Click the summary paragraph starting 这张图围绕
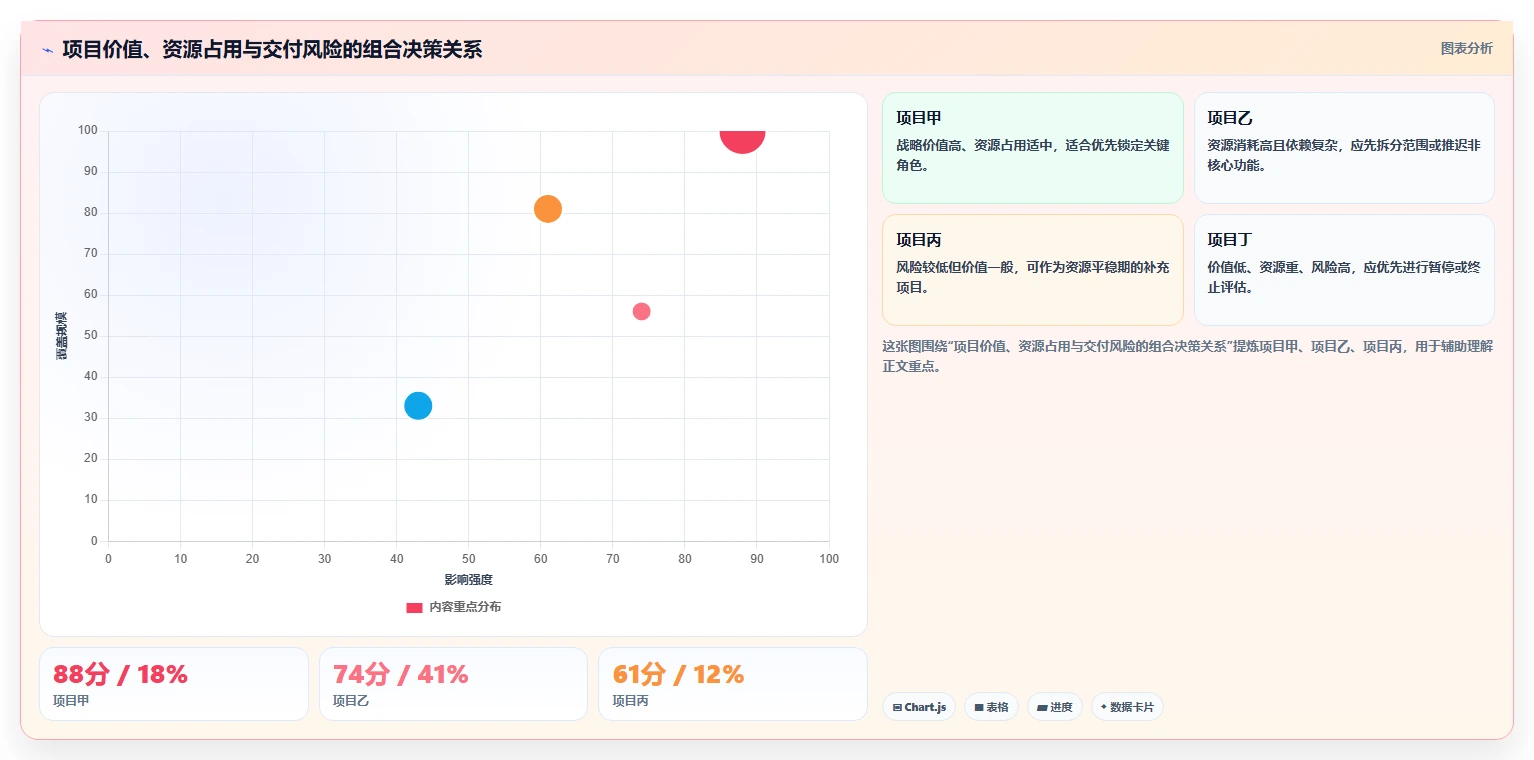1534x760 pixels. coord(1188,356)
